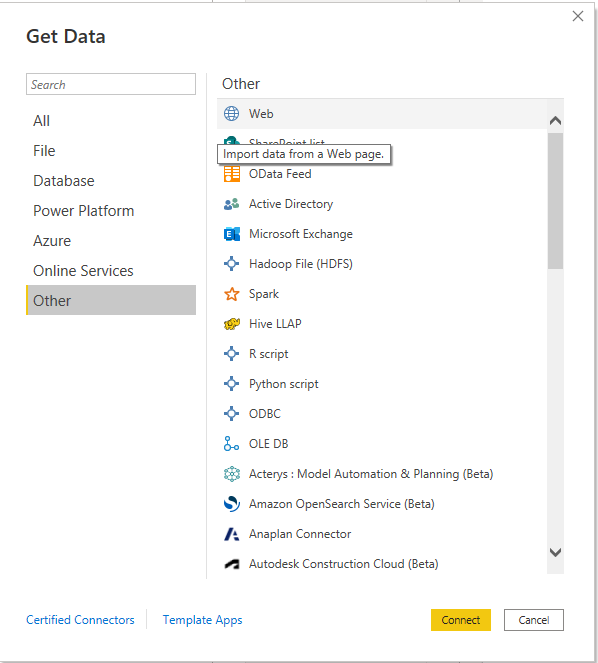The height and width of the screenshot is (663, 598).
Task: Select the Web globe icon
Action: [231, 114]
